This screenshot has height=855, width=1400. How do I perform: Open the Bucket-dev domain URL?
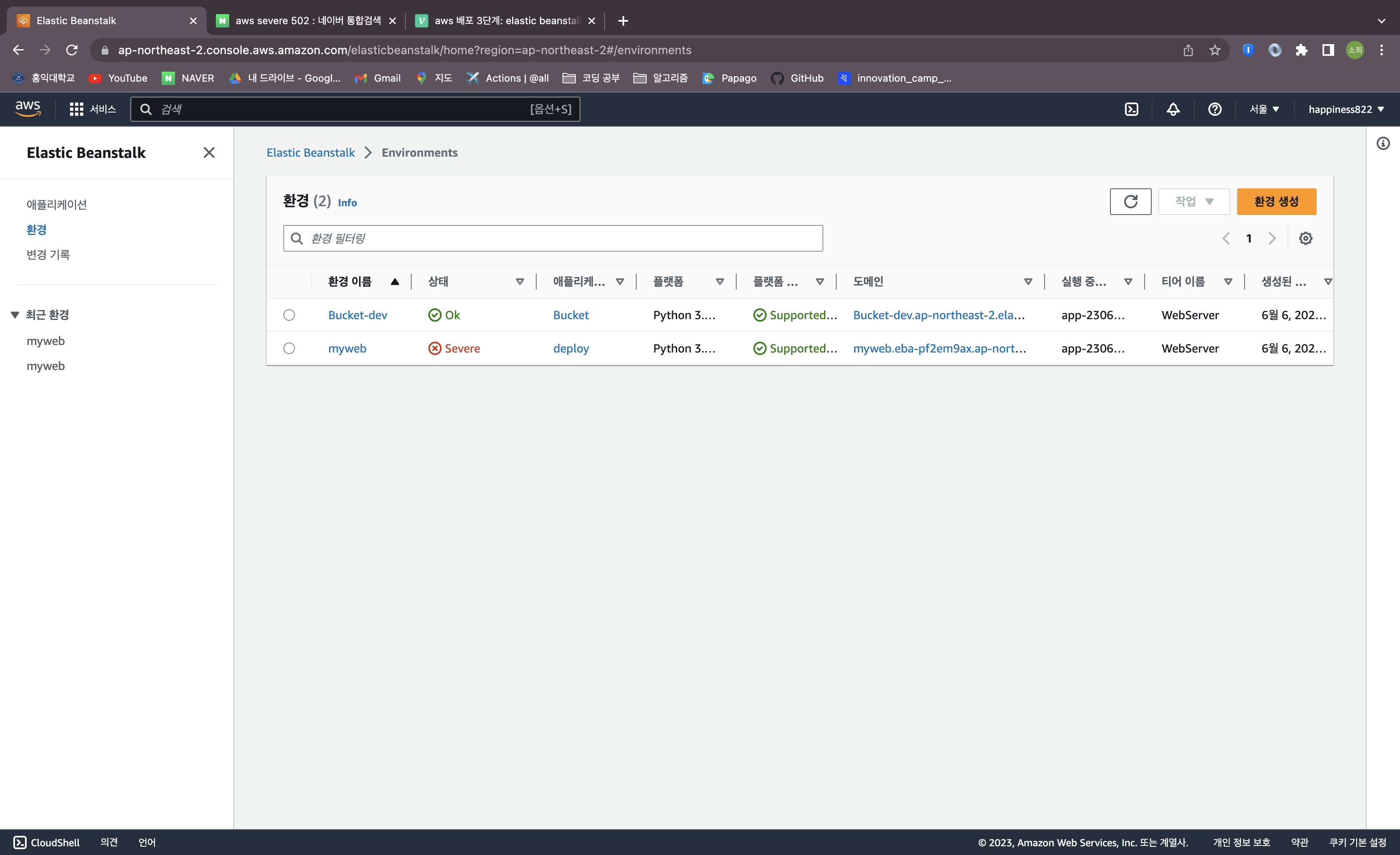(939, 315)
